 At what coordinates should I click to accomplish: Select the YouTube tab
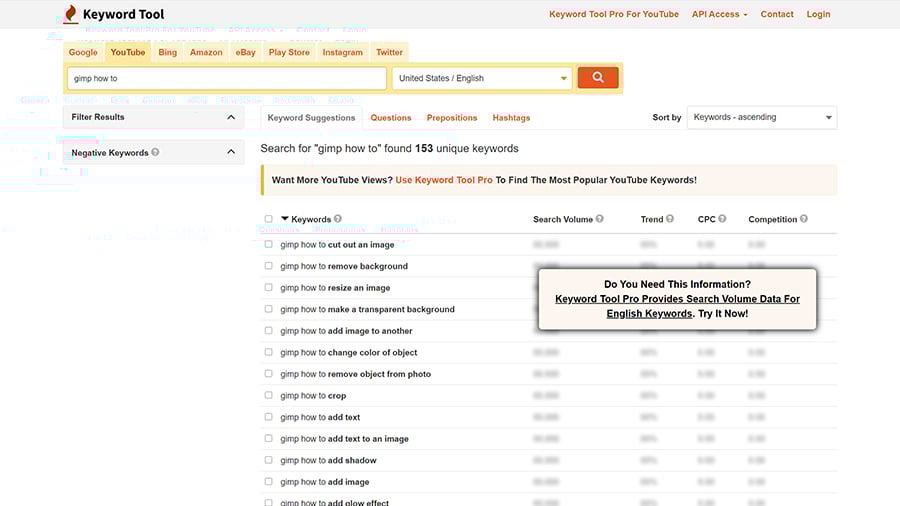[x=127, y=52]
